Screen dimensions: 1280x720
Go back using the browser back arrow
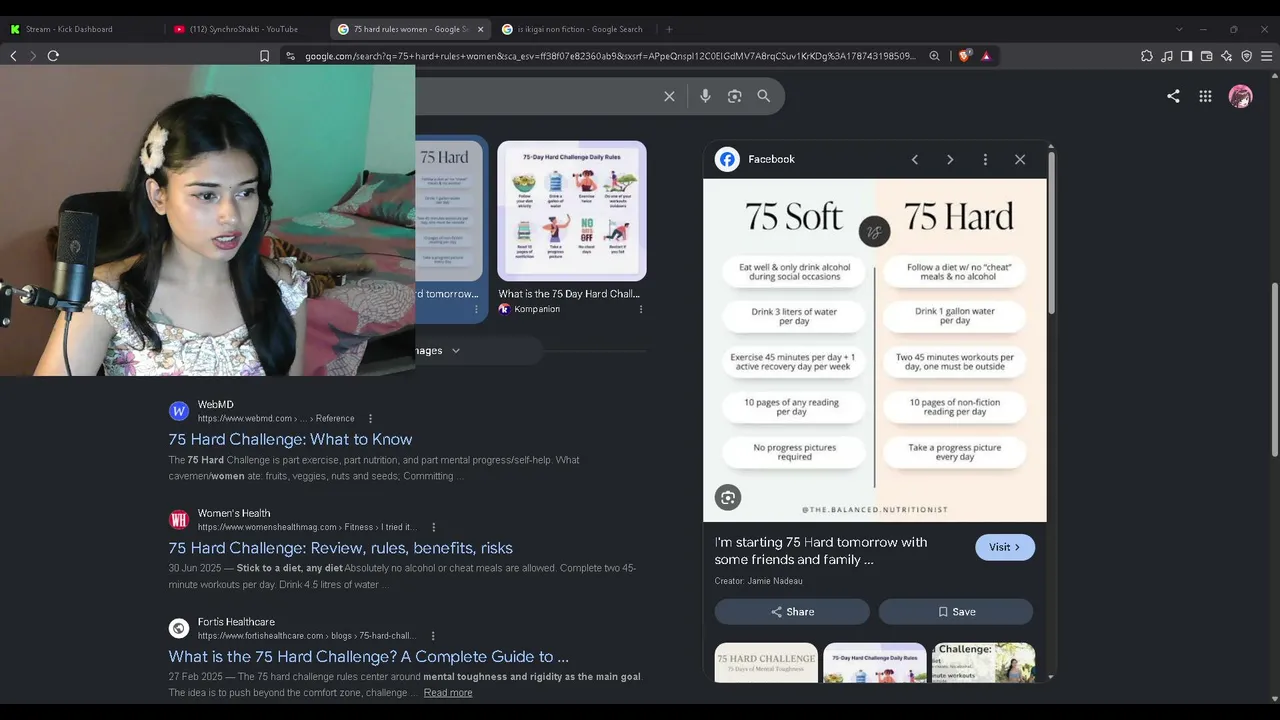click(13, 56)
